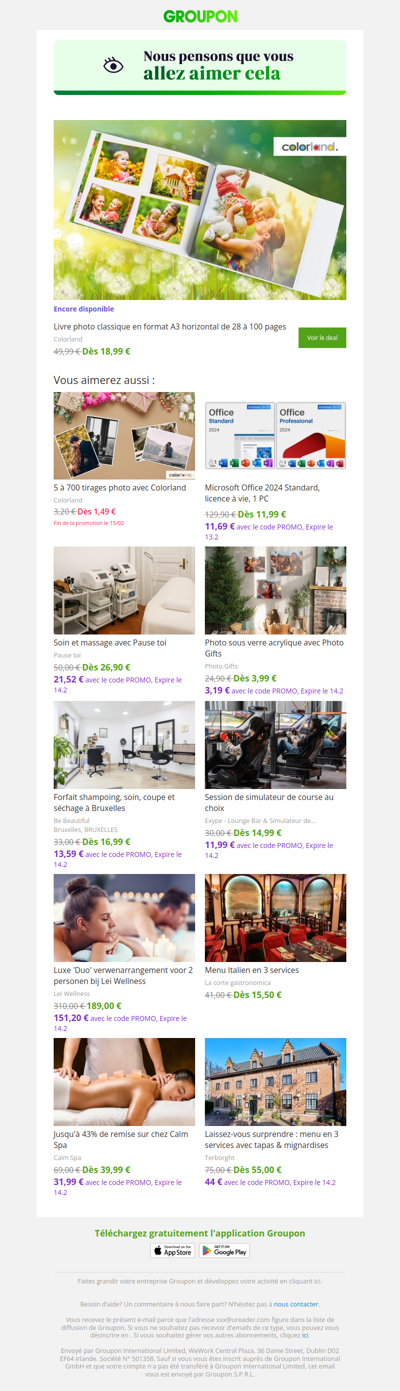The width and height of the screenshot is (400, 1391).
Task: Click the Colorland logo on photo book image
Action: (x=309, y=146)
